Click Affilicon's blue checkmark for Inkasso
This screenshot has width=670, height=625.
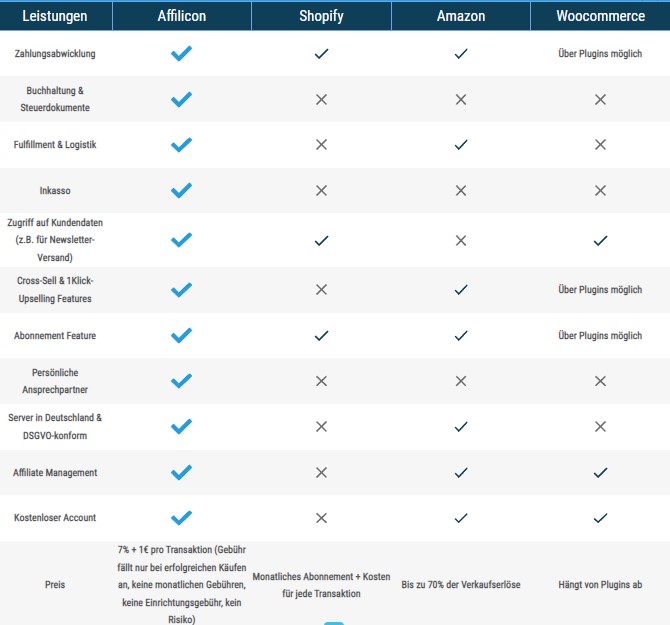(182, 191)
